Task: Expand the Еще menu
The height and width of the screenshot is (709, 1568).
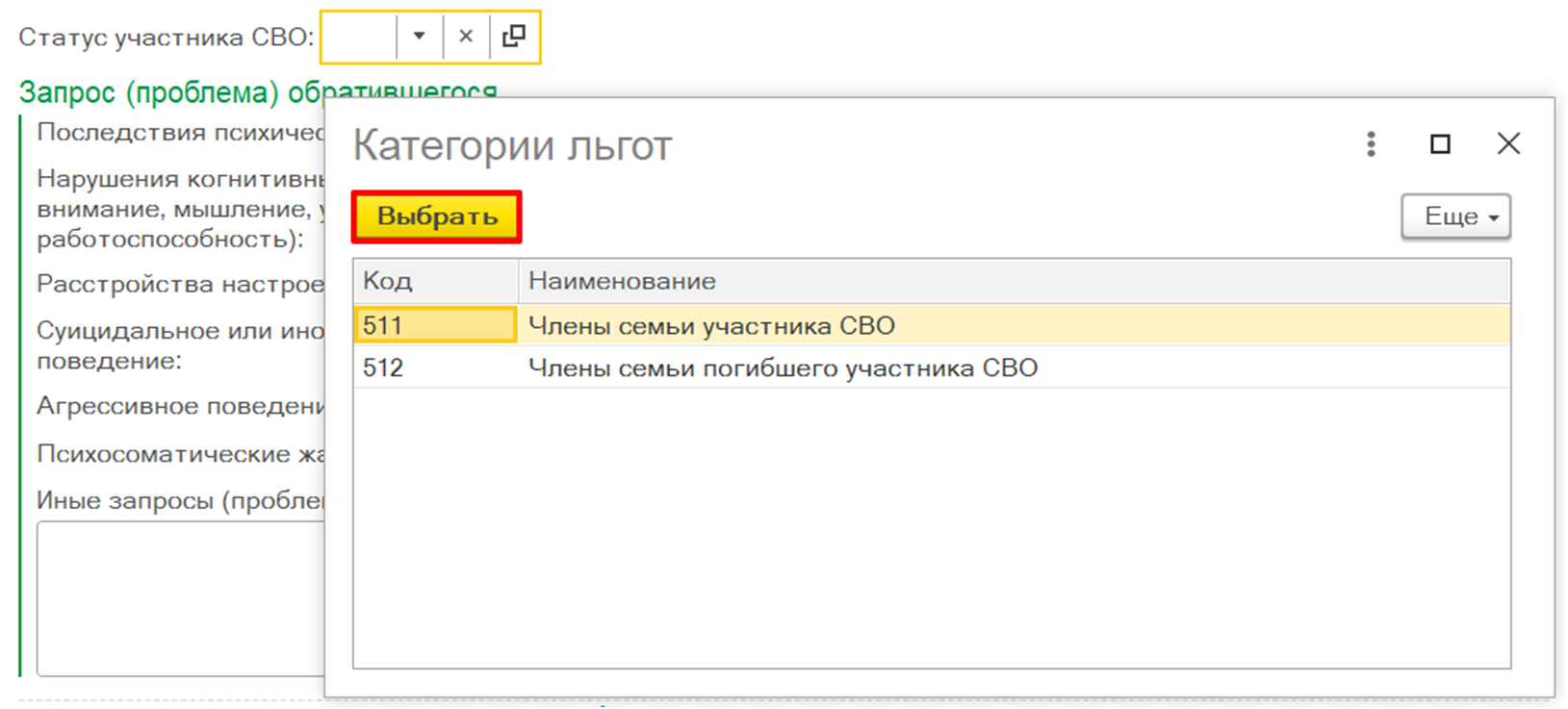Action: (x=1455, y=216)
